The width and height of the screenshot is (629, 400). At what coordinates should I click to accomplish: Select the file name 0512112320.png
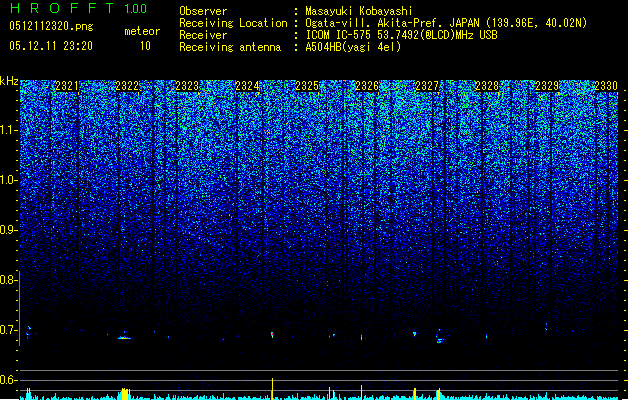point(51,26)
